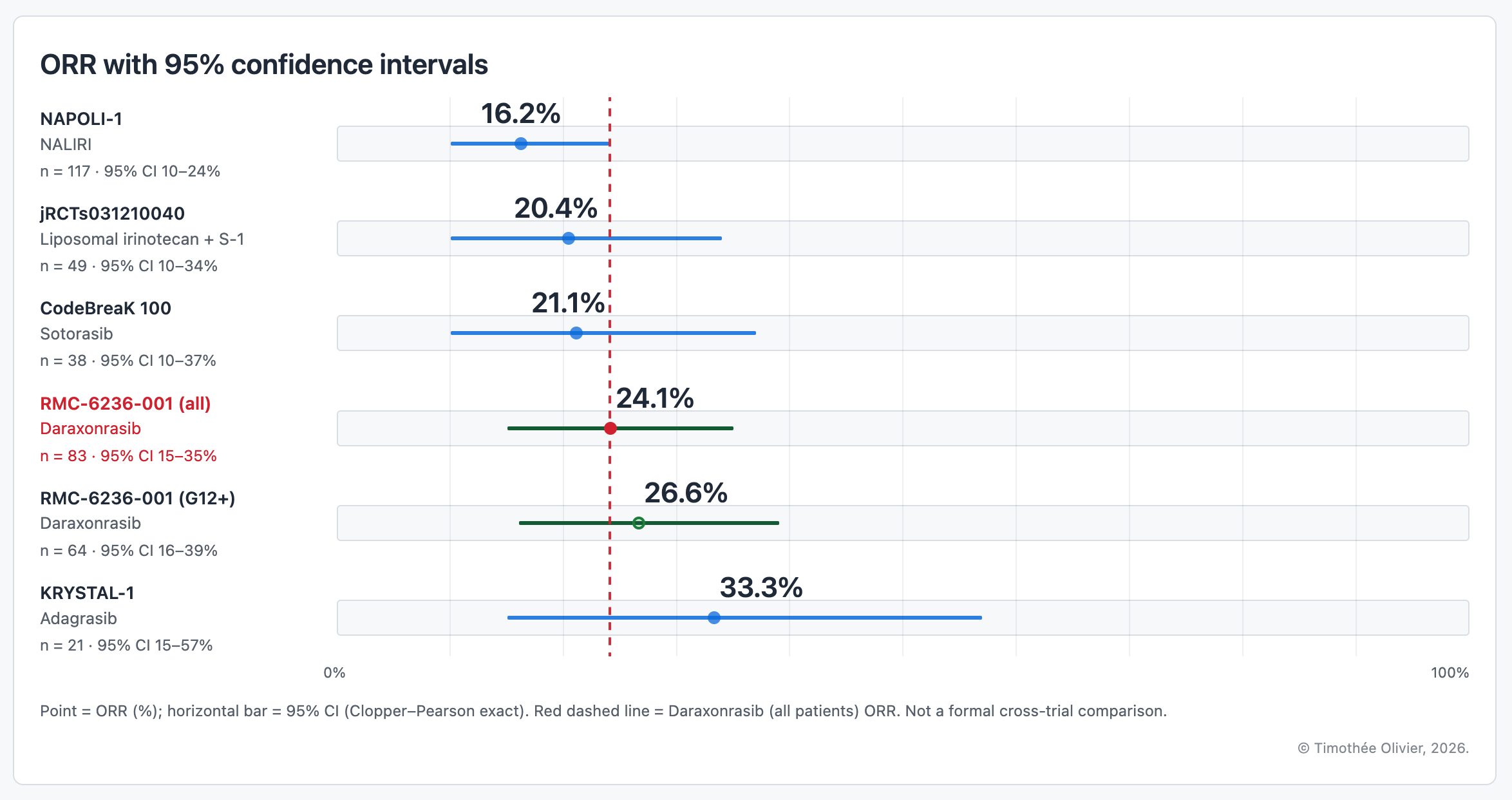
Task: Select the RMC-6236-001 (all) trial name
Action: click(126, 404)
